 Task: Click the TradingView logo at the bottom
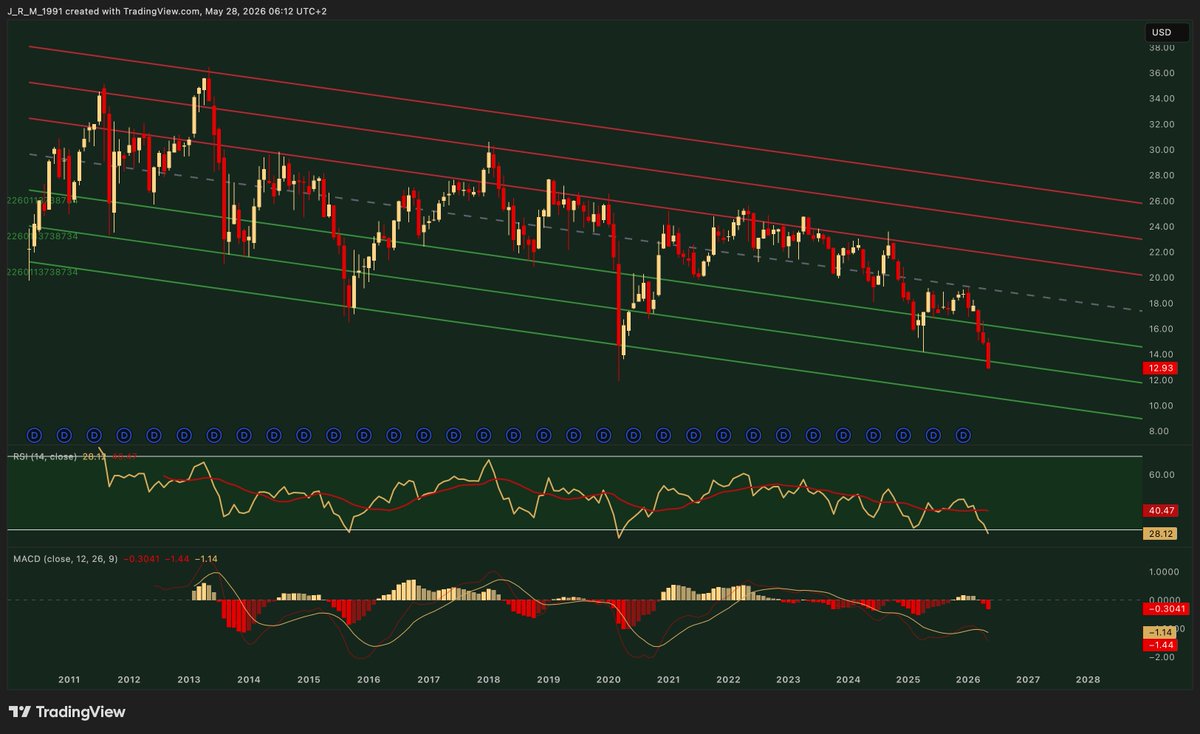(67, 712)
